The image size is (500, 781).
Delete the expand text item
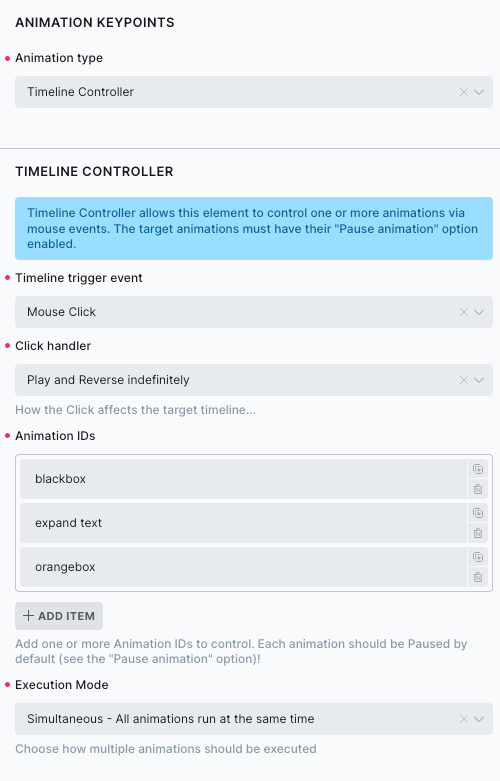tap(478, 533)
